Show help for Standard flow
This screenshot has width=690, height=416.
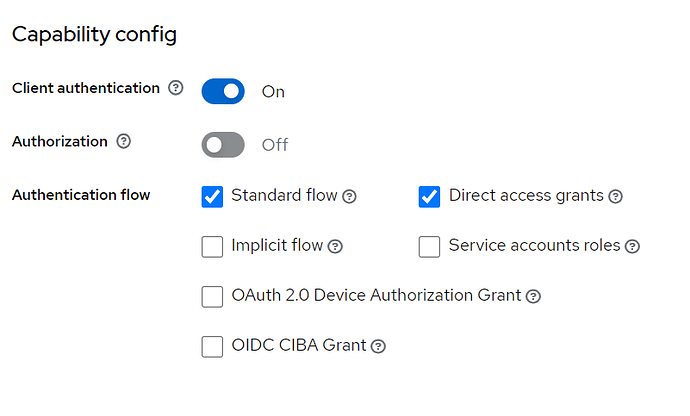point(350,196)
